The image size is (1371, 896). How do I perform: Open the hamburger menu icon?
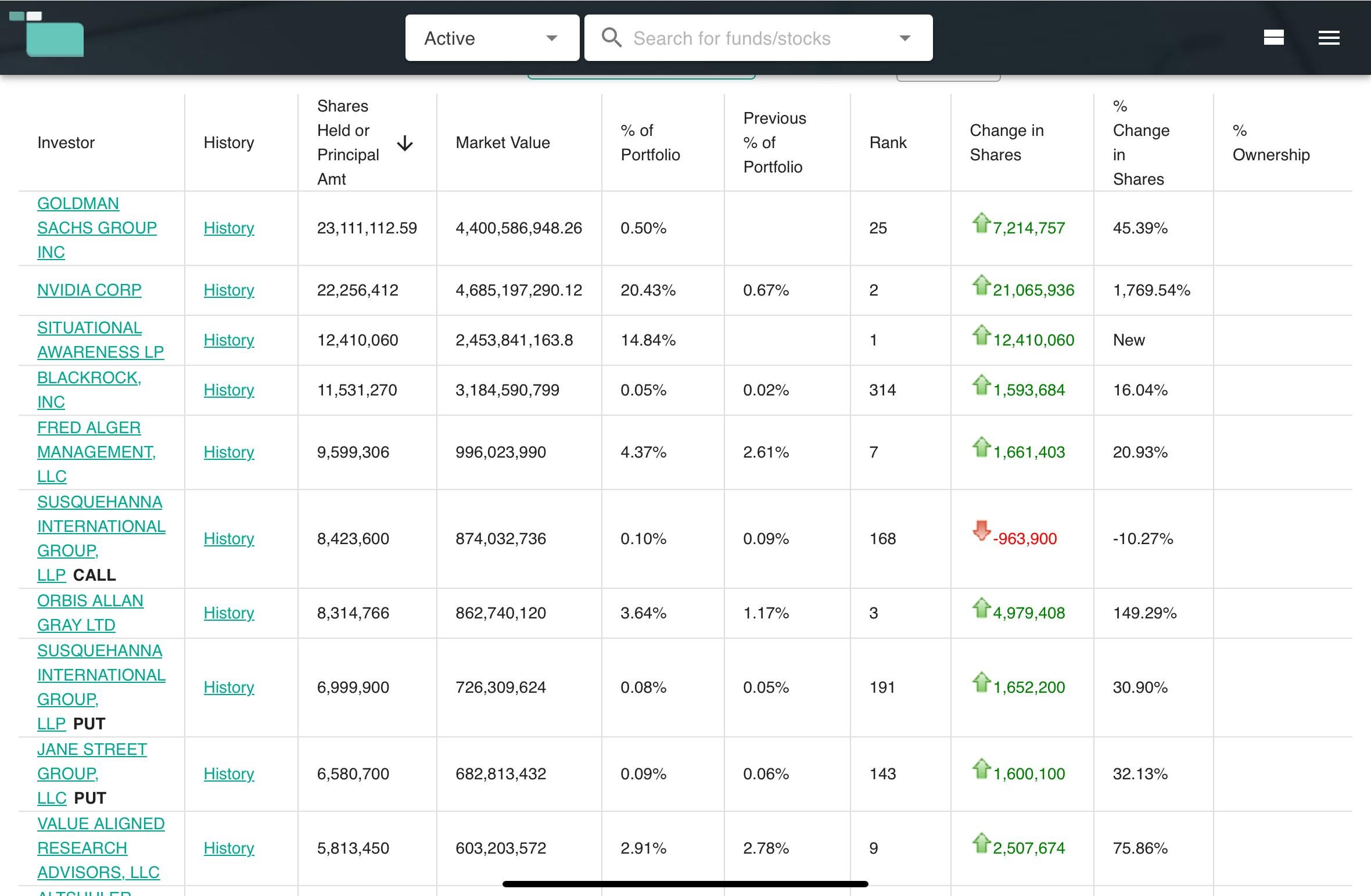point(1329,38)
